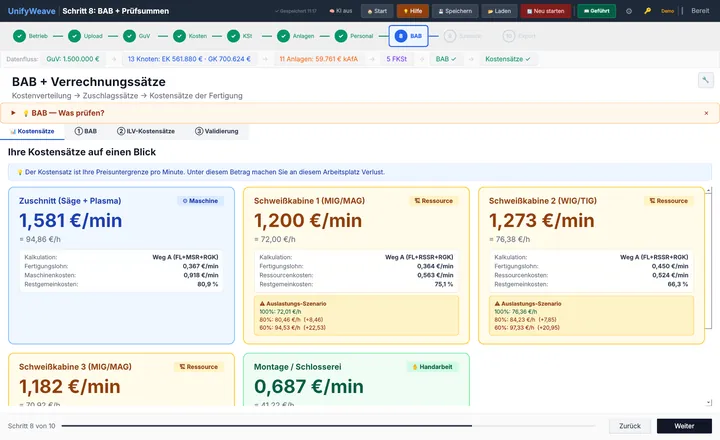This screenshot has height=440, width=720.
Task: Go to the Anlagen step
Action: tap(296, 36)
